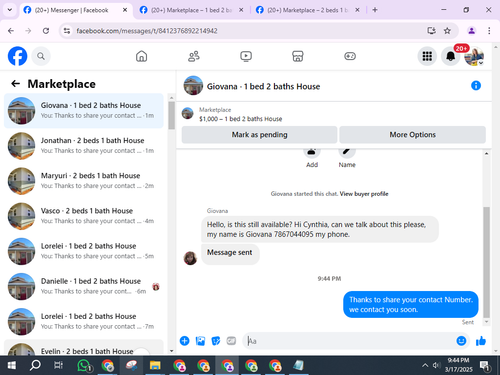The width and height of the screenshot is (500, 375).
Task: Click the chat messages scrollbar thumb
Action: (487, 262)
